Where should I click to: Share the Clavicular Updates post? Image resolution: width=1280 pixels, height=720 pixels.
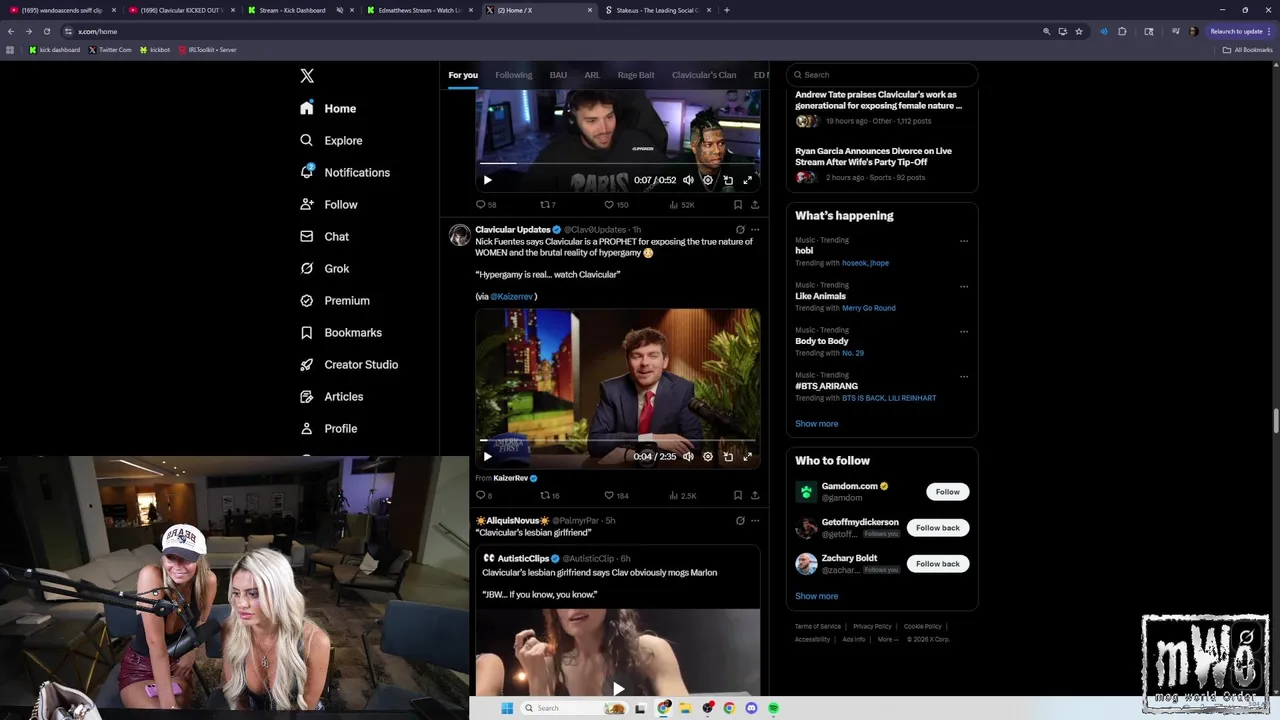click(755, 495)
